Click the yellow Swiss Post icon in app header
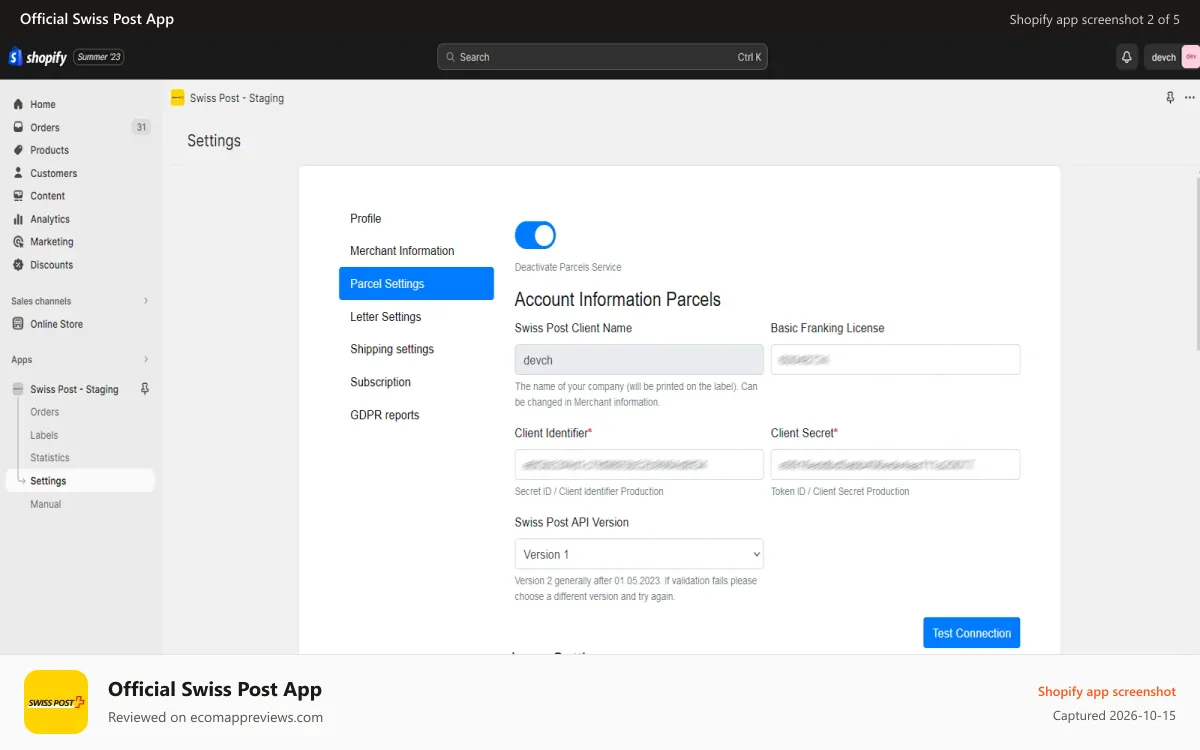 tap(178, 98)
